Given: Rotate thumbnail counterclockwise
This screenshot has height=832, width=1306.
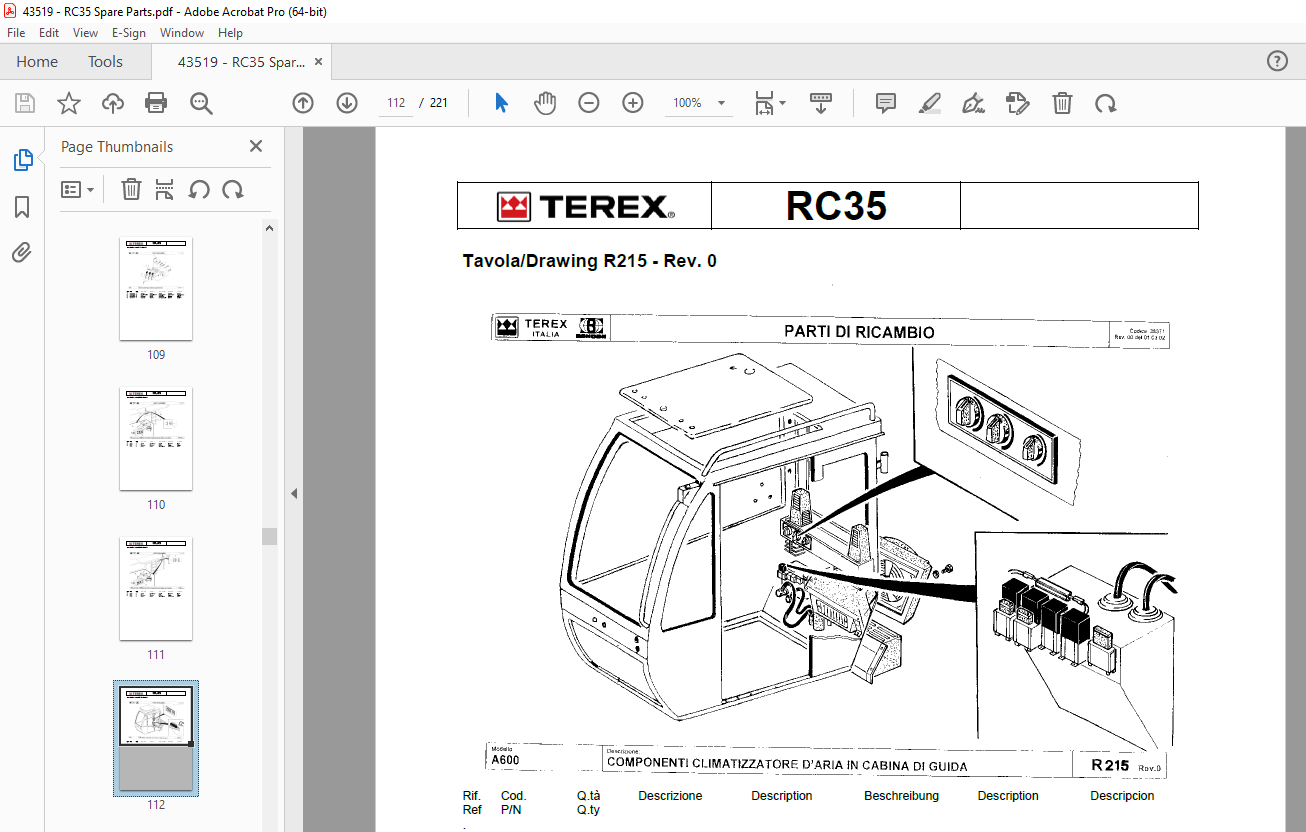Looking at the screenshot, I should [x=199, y=189].
